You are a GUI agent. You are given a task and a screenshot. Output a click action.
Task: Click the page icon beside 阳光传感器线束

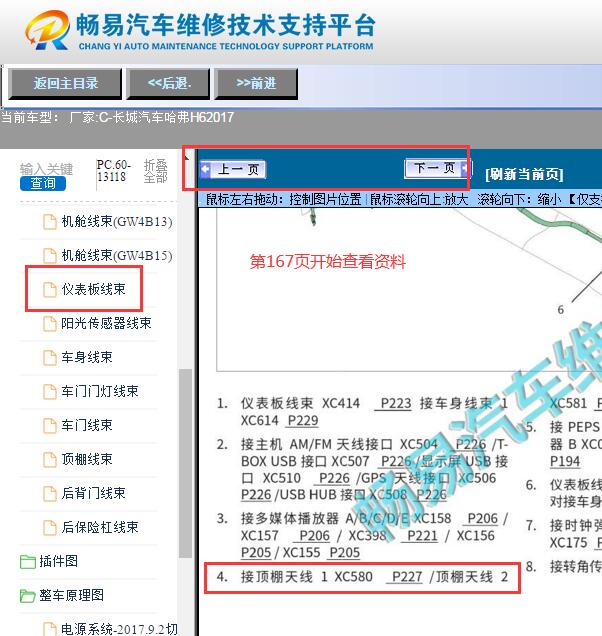(50, 324)
